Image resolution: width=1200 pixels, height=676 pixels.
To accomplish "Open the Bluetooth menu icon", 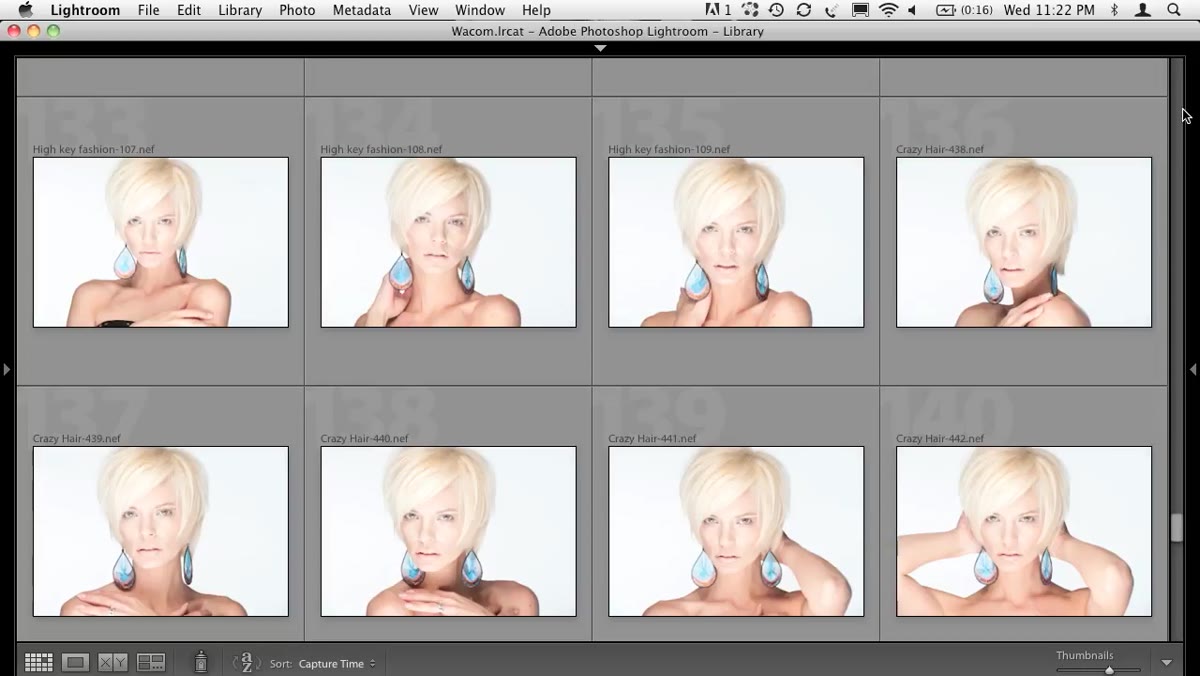I will pos(1115,10).
